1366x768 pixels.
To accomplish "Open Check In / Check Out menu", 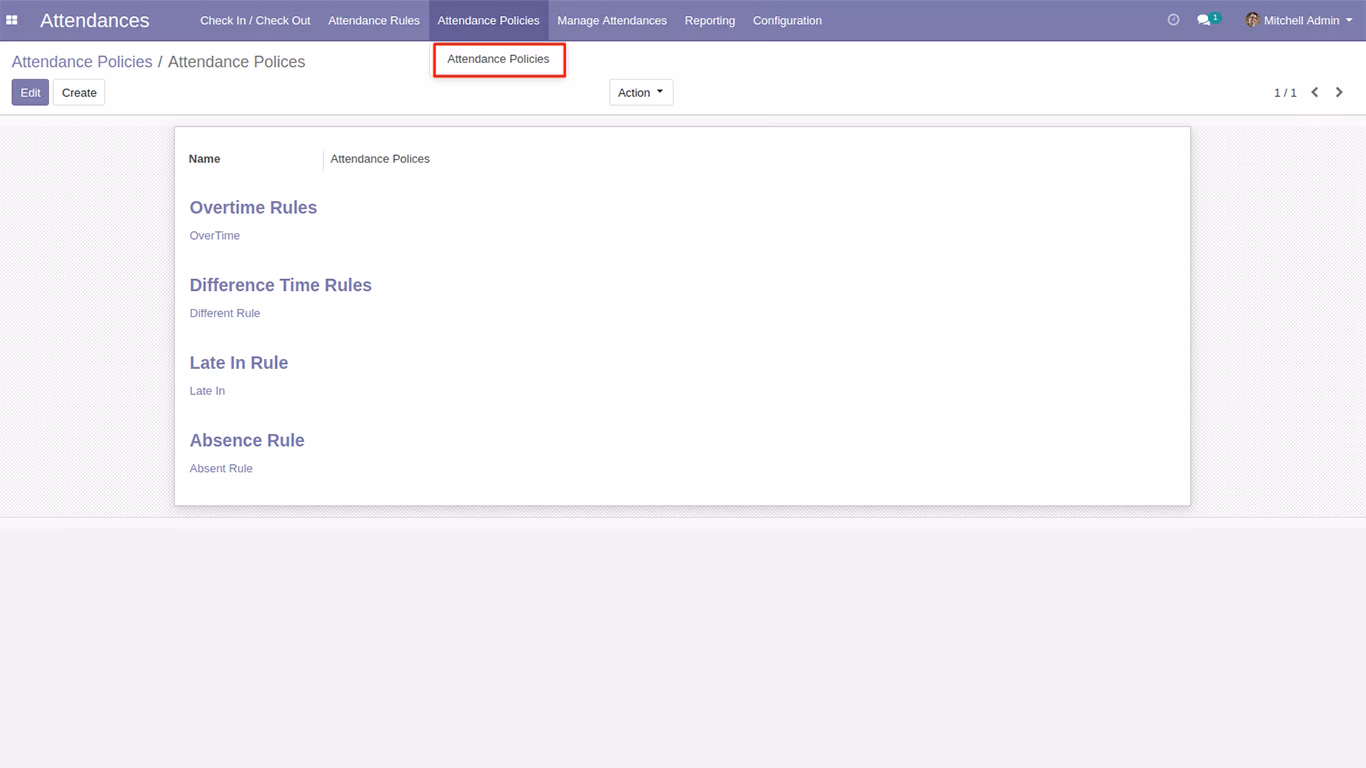I will pos(255,20).
